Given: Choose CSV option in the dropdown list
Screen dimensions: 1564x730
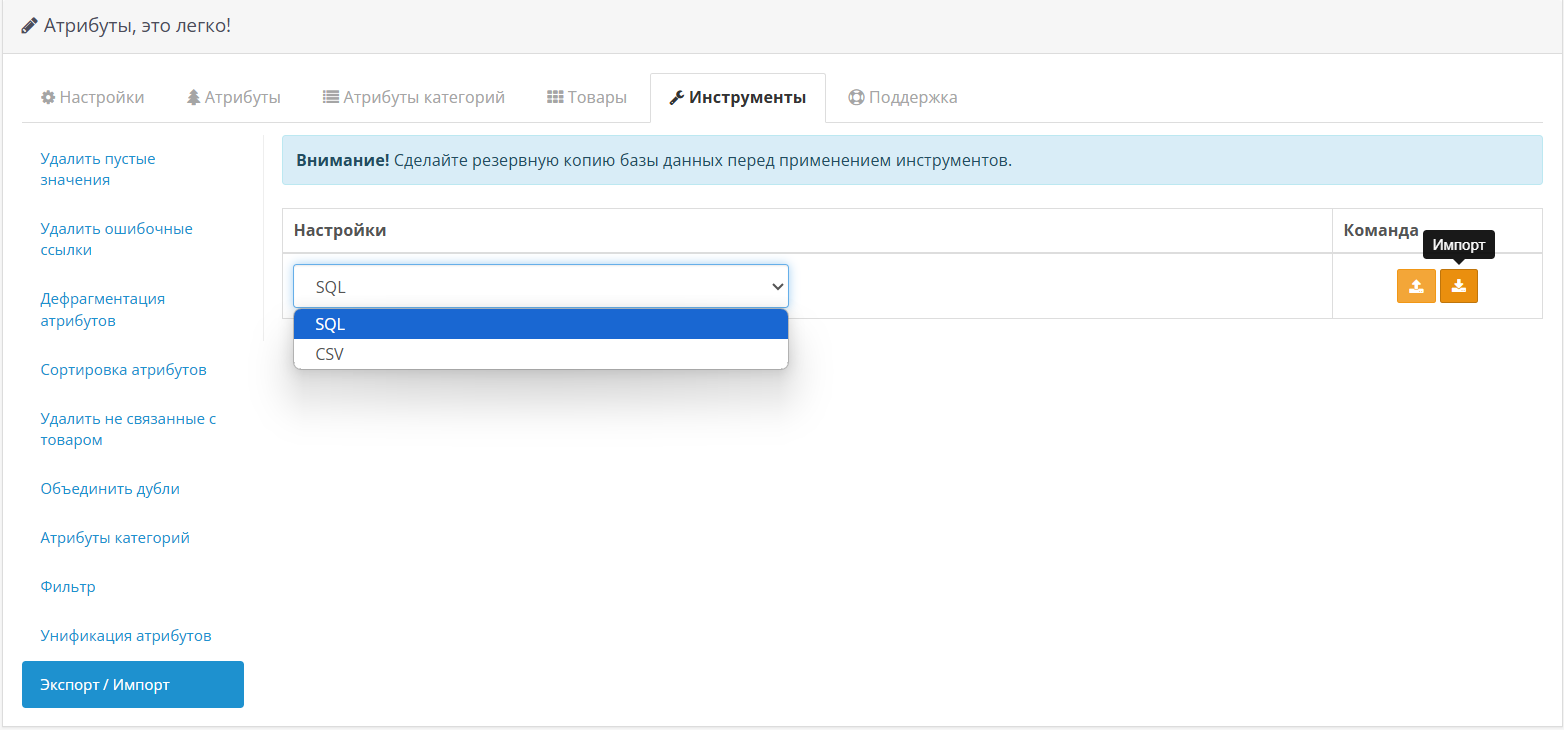Looking at the screenshot, I should (541, 354).
